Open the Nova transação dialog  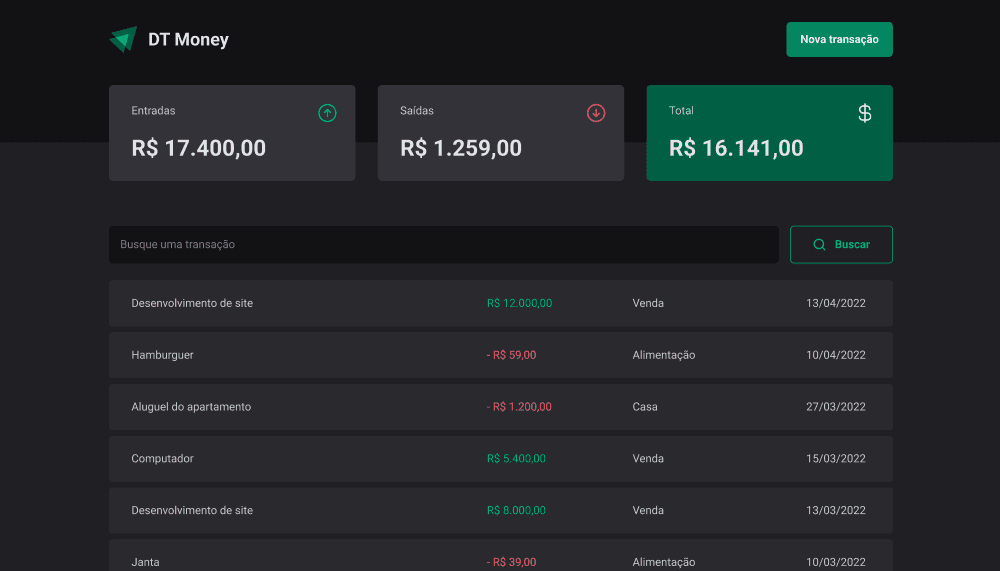(839, 40)
